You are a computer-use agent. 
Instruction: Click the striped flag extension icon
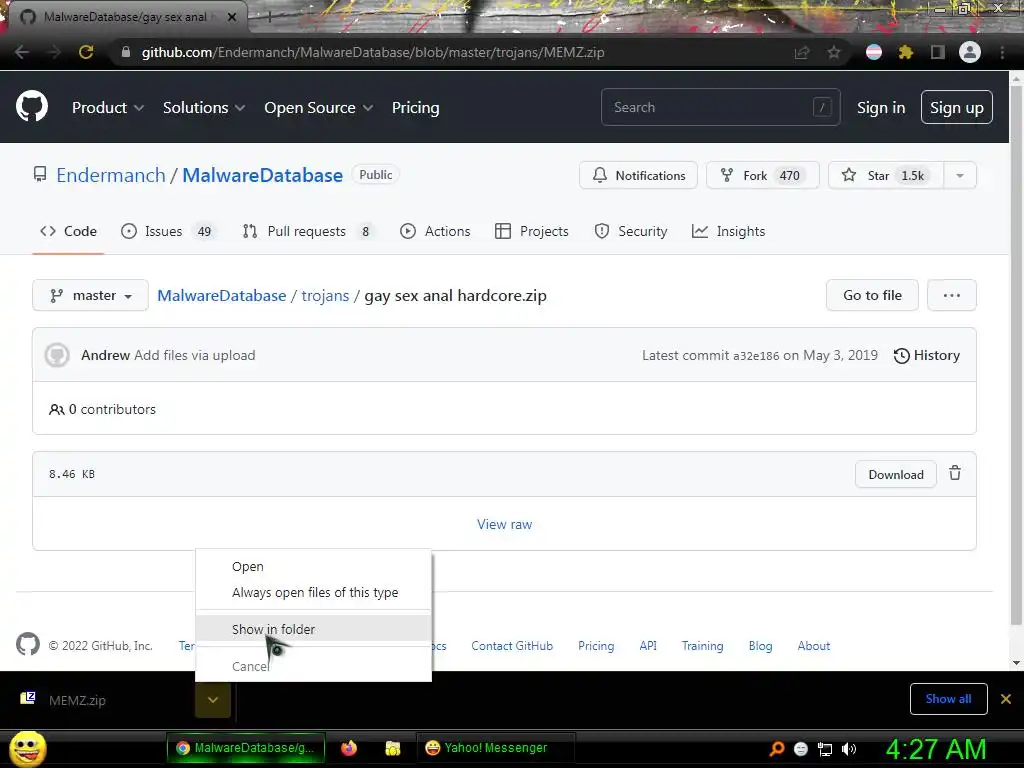pyautogui.click(x=874, y=52)
